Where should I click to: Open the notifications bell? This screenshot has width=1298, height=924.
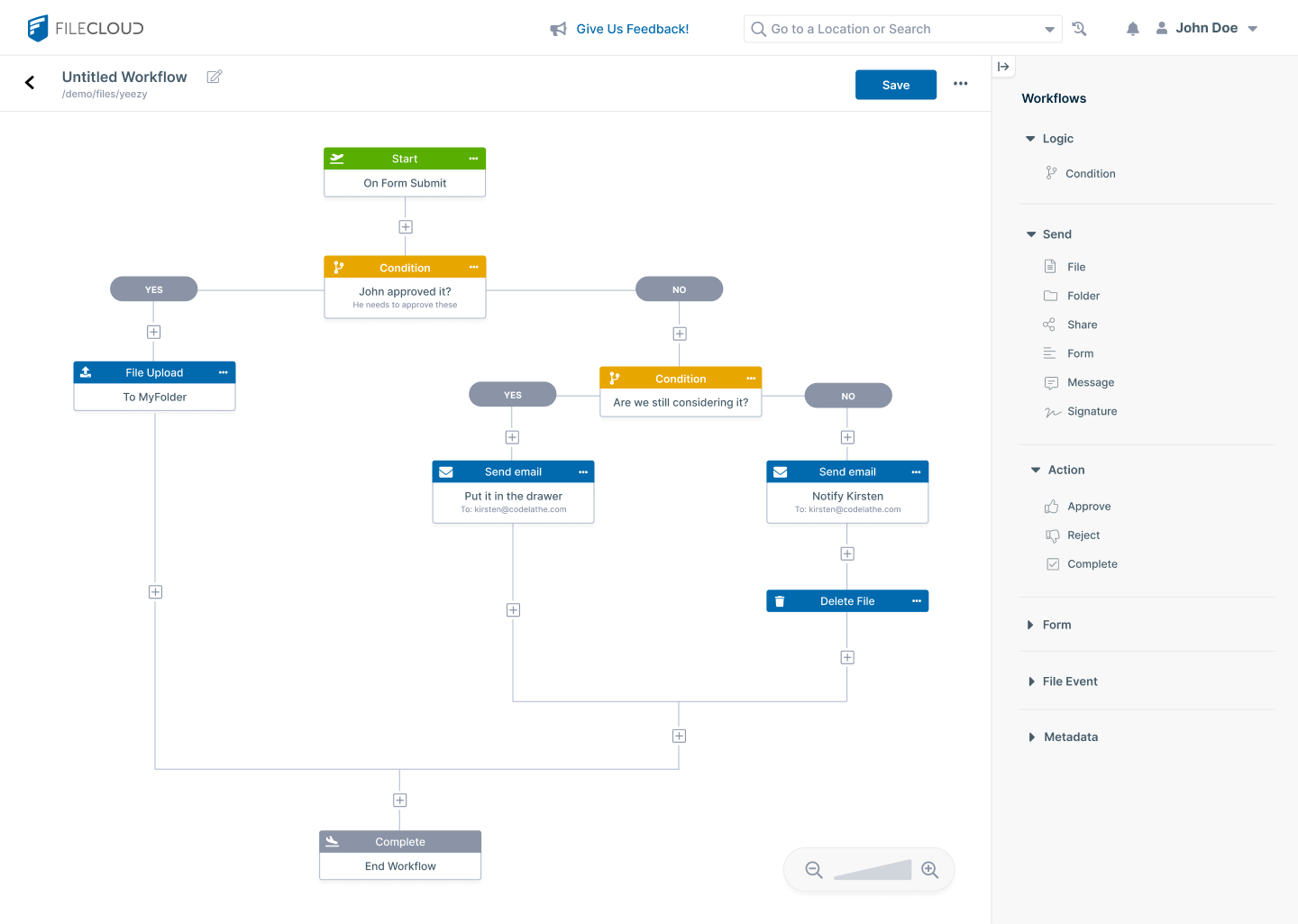(x=1132, y=29)
